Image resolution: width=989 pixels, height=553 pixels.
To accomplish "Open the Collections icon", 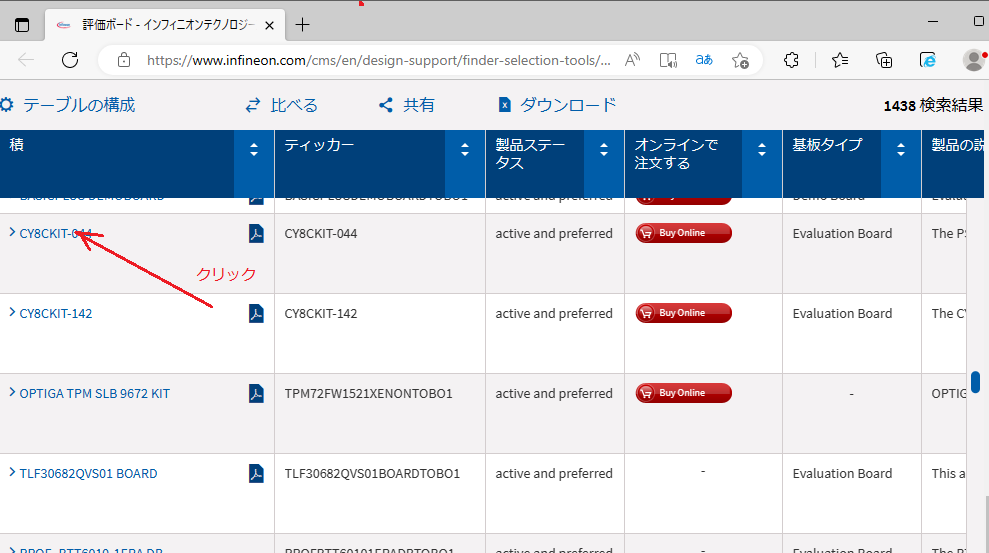I will pyautogui.click(x=884, y=60).
